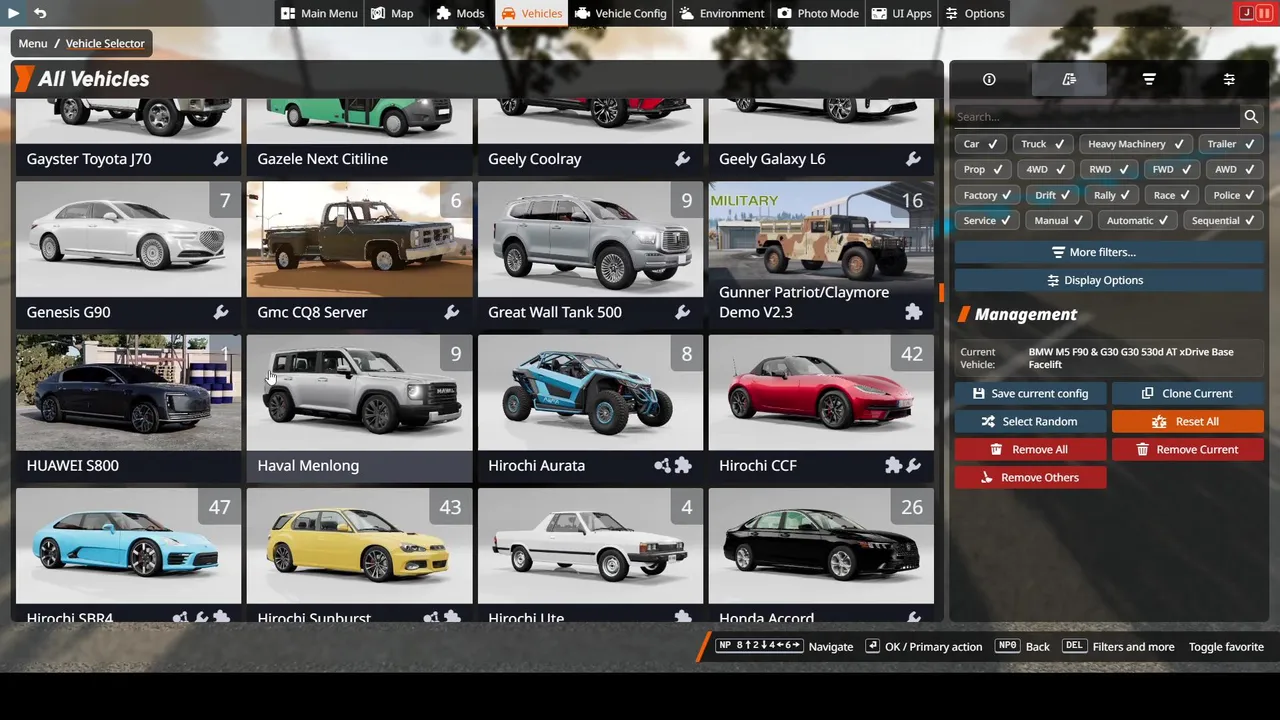Select the Hirochi Aurata buggy tile
This screenshot has height=720, width=1280.
[590, 408]
